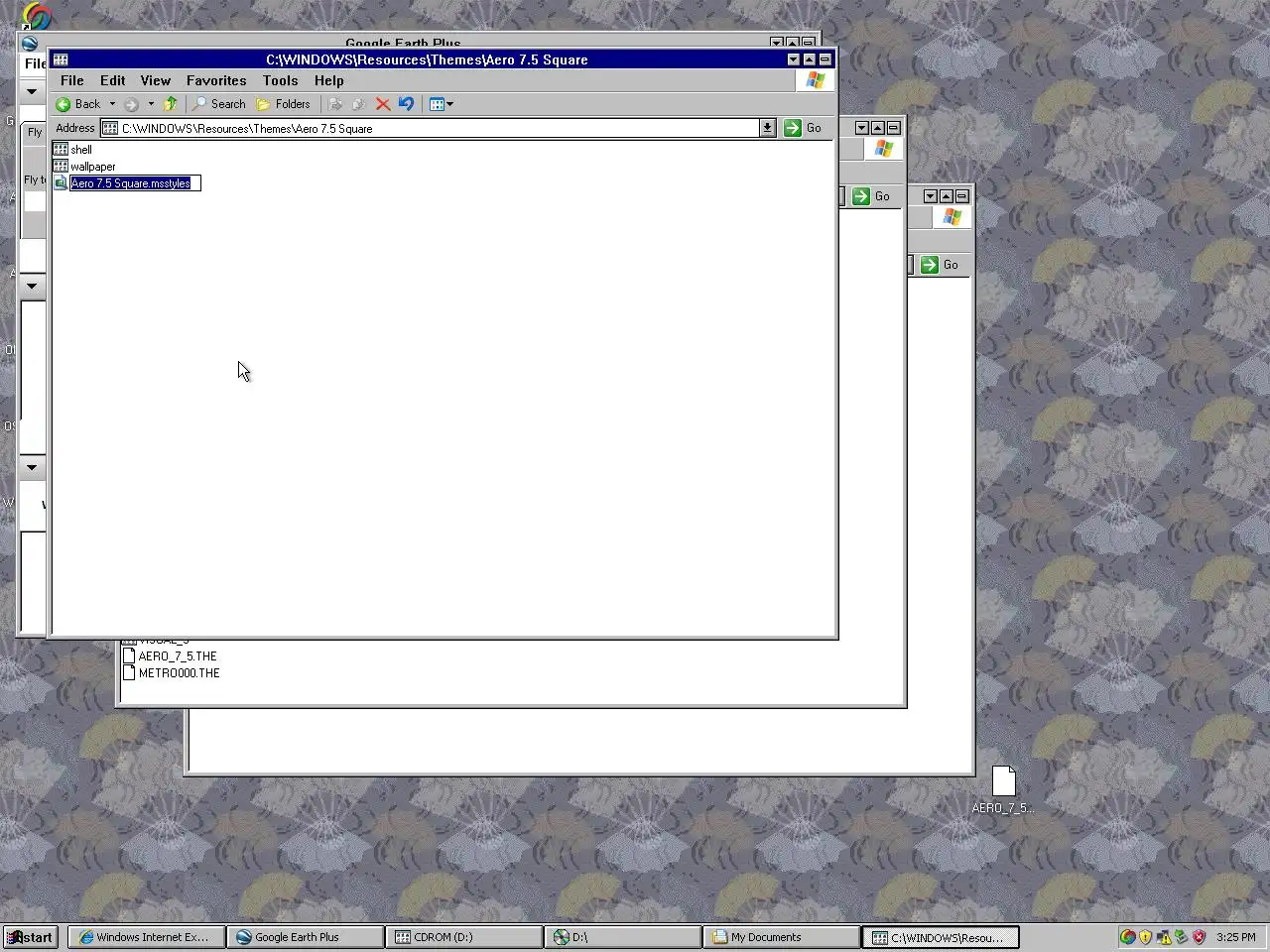The height and width of the screenshot is (952, 1270).
Task: Click the Forward arrow icon in the toolbar
Action: click(131, 104)
